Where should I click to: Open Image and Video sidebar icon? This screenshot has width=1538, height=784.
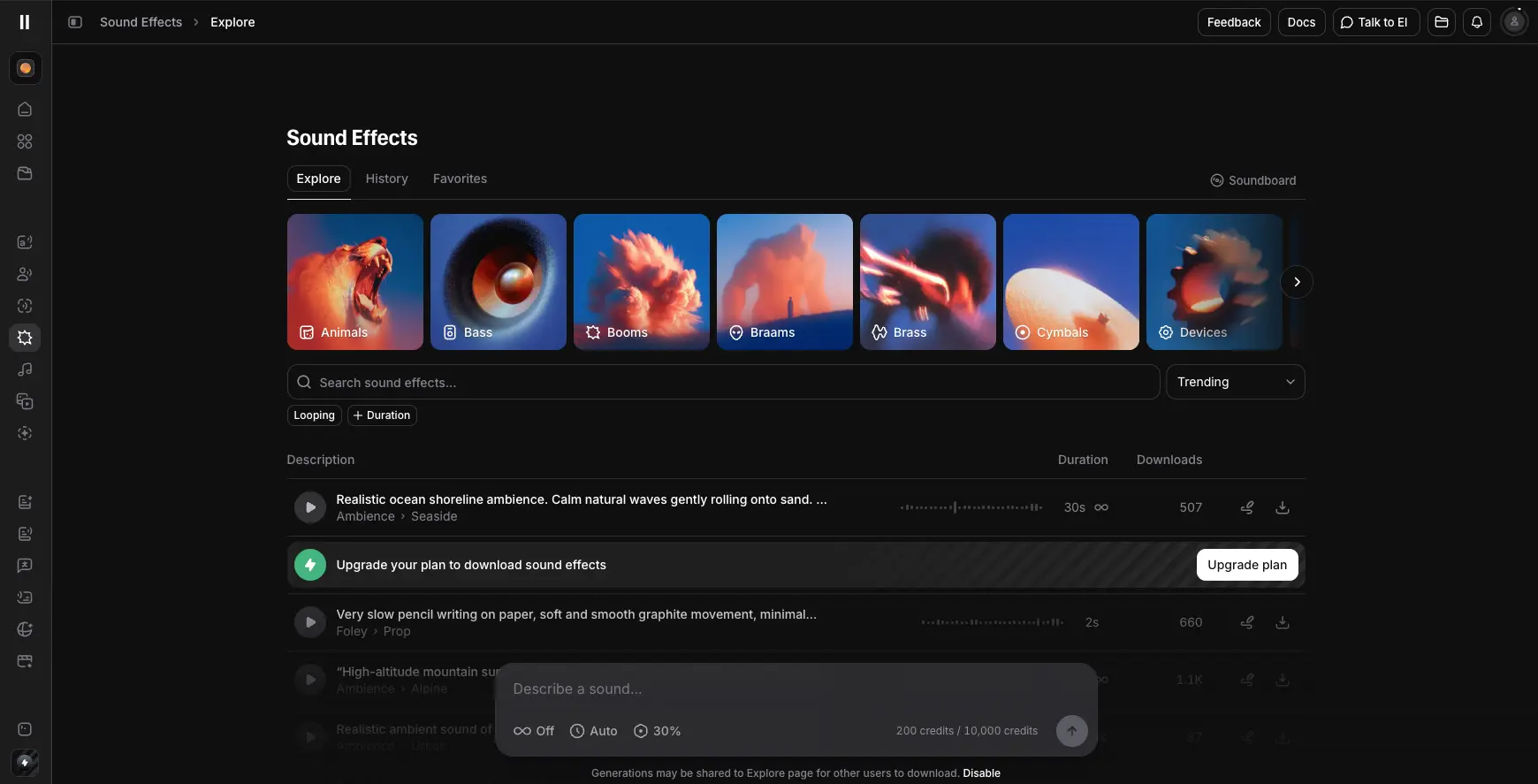pos(25,401)
